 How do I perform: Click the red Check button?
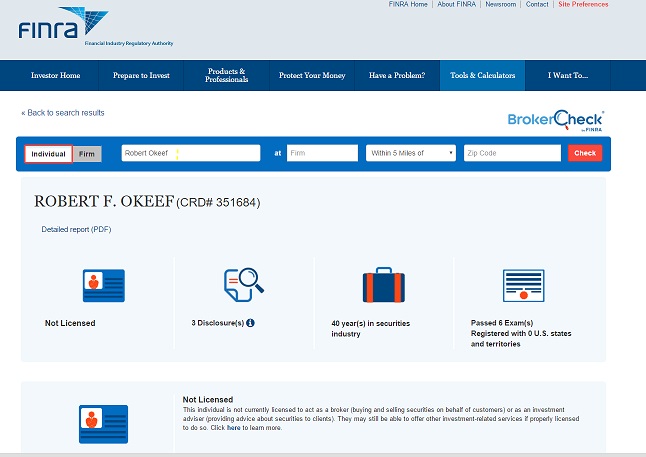585,153
